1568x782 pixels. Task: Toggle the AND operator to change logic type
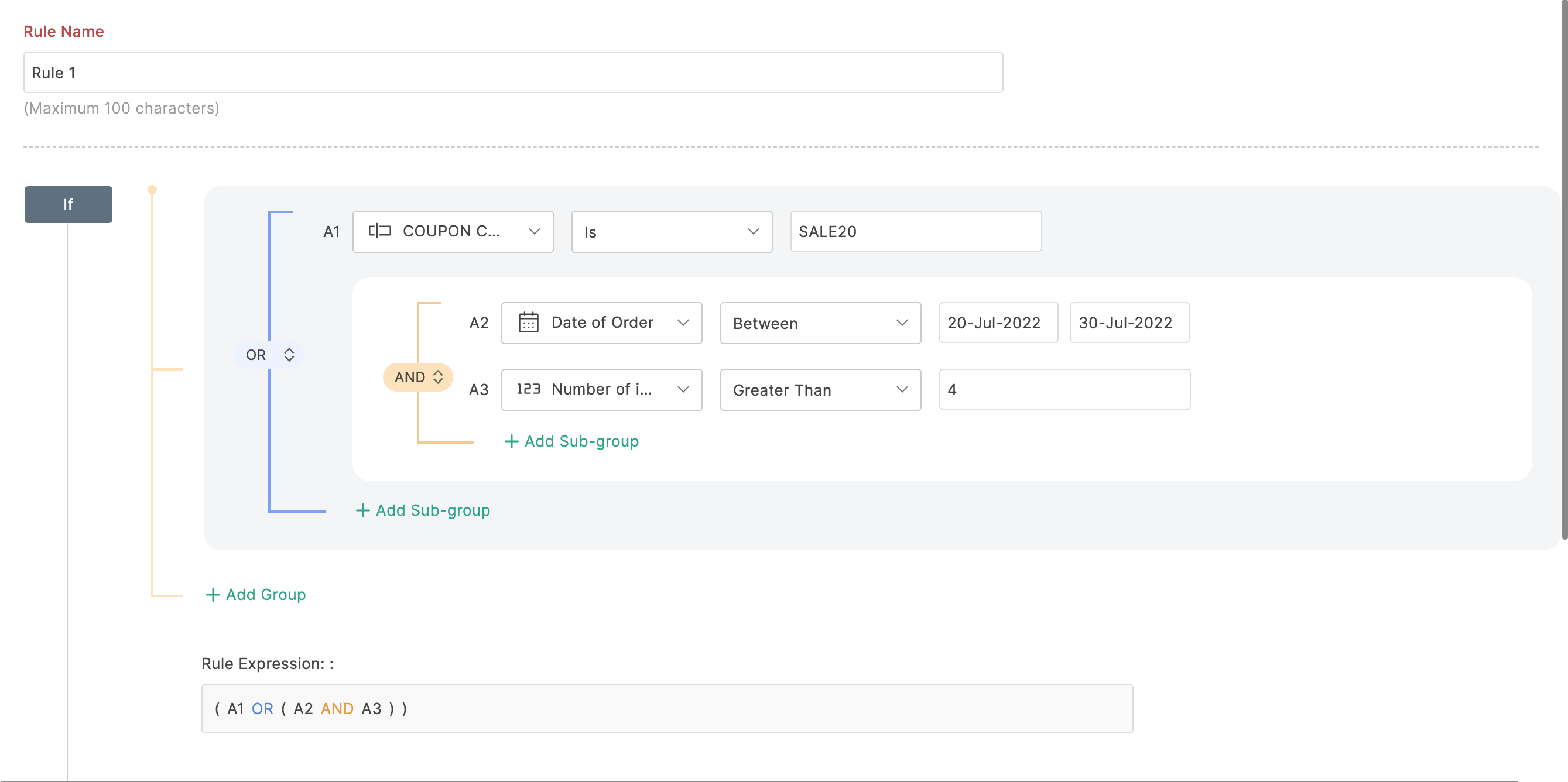418,376
